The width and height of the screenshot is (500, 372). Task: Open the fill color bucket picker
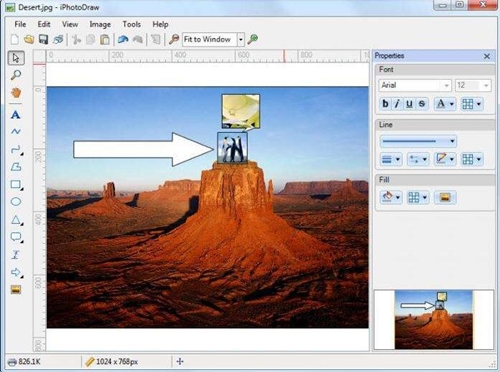tap(391, 197)
